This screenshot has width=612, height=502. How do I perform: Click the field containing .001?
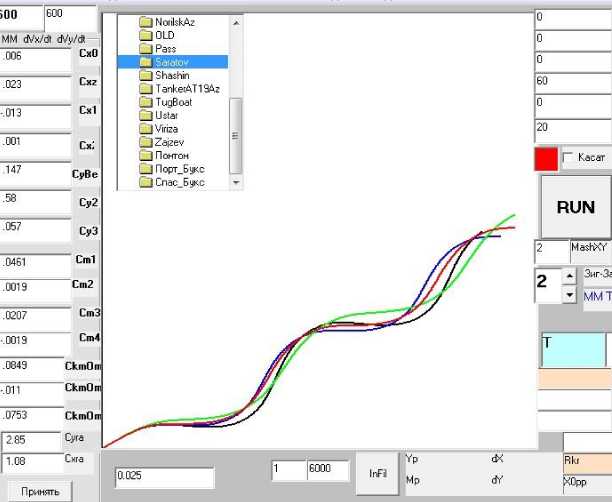point(35,146)
